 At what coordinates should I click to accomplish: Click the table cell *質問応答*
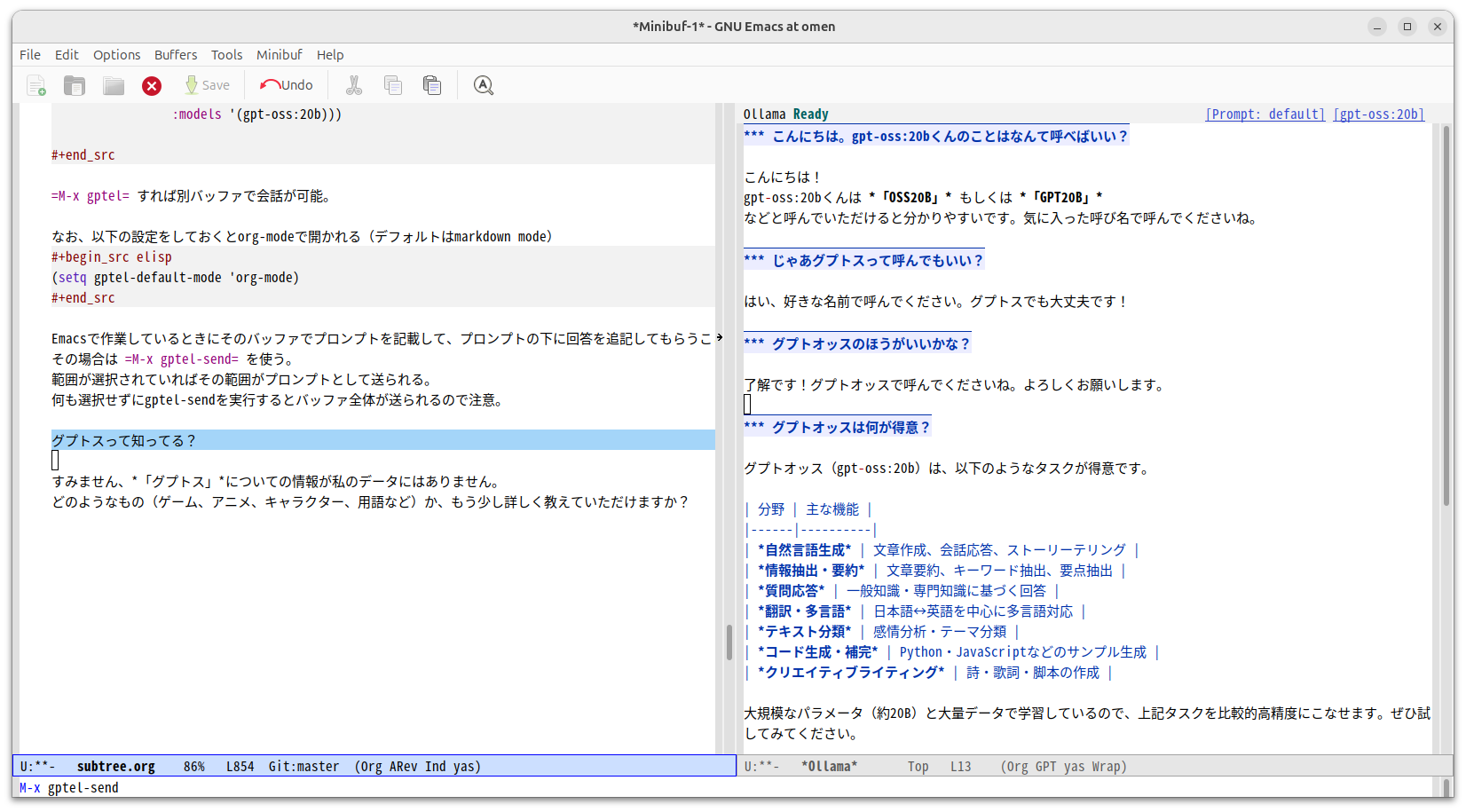(791, 591)
